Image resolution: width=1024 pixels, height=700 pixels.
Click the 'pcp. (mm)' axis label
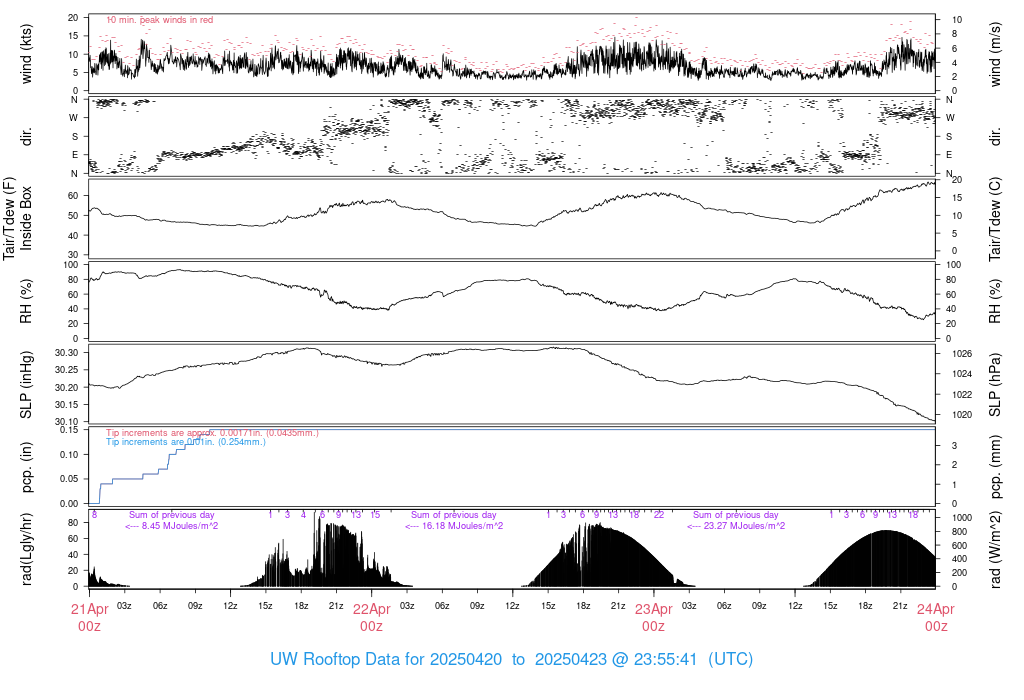[995, 467]
